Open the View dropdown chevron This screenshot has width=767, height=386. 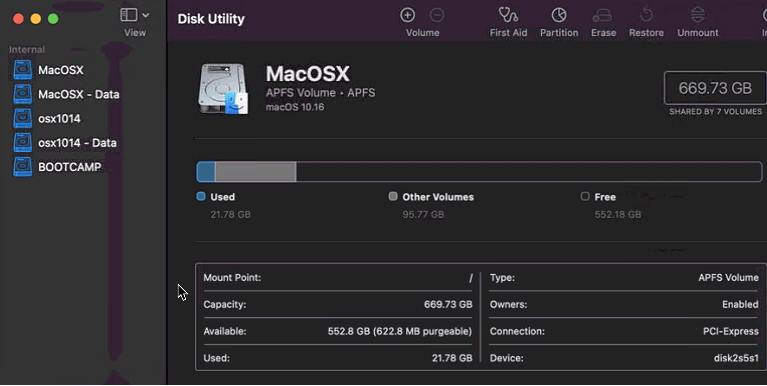(x=145, y=15)
